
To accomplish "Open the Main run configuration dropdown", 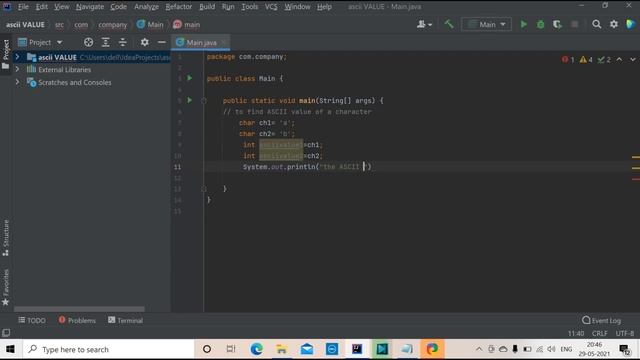I will pyautogui.click(x=486, y=24).
